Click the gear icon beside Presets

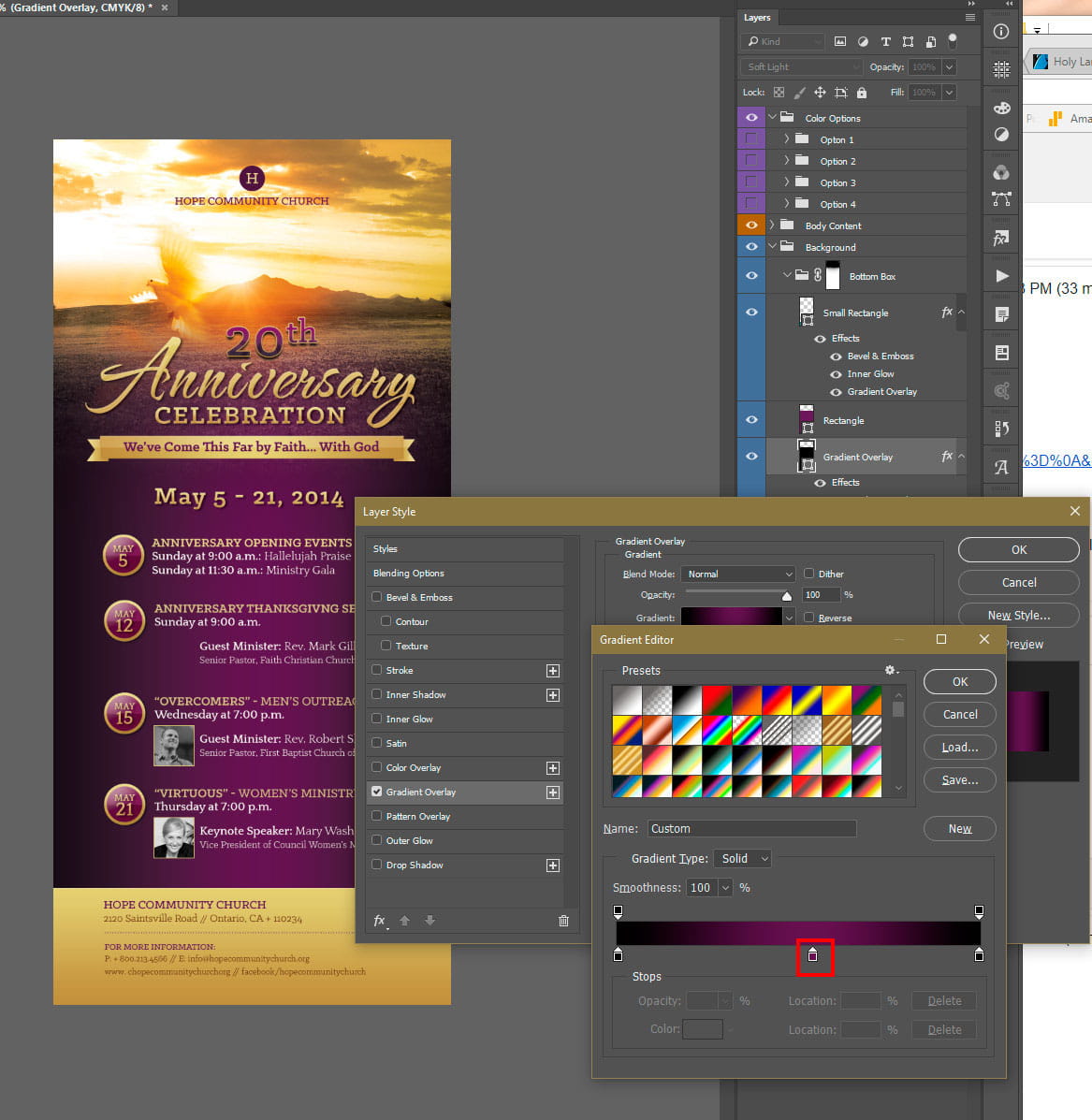[891, 670]
